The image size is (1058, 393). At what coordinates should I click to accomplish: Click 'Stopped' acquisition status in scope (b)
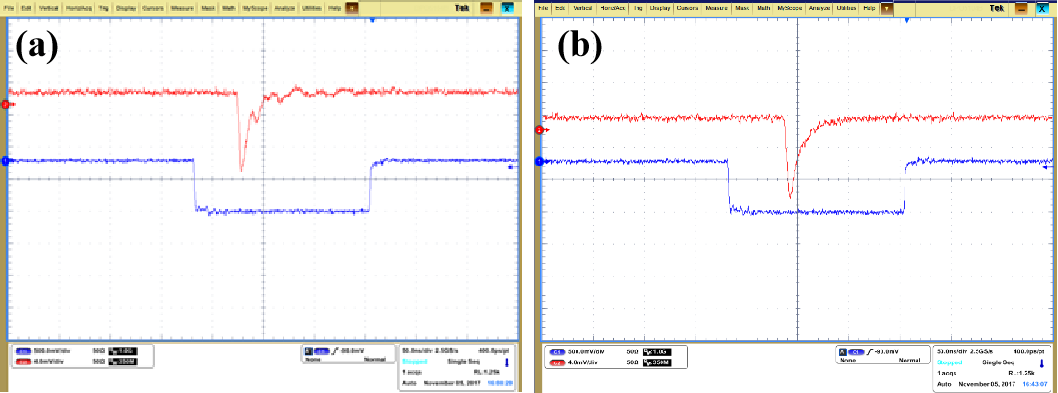point(949,363)
